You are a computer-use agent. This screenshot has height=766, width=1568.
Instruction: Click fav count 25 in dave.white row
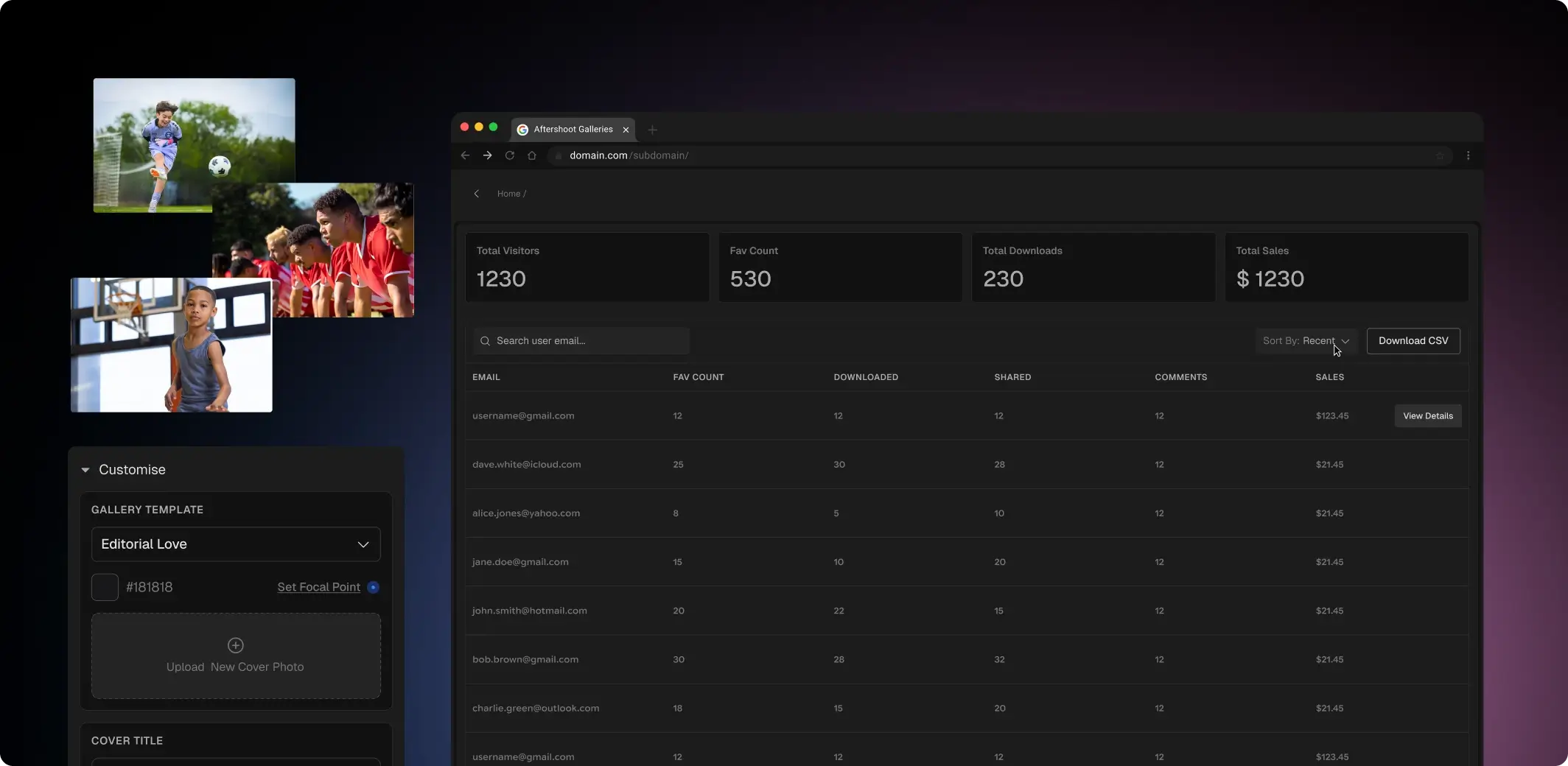[x=678, y=465]
